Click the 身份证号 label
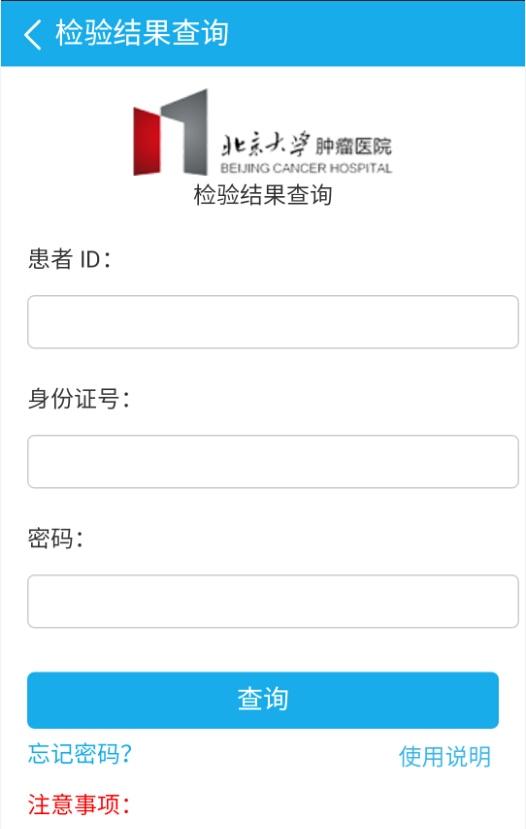The height and width of the screenshot is (829, 526). coord(78,399)
